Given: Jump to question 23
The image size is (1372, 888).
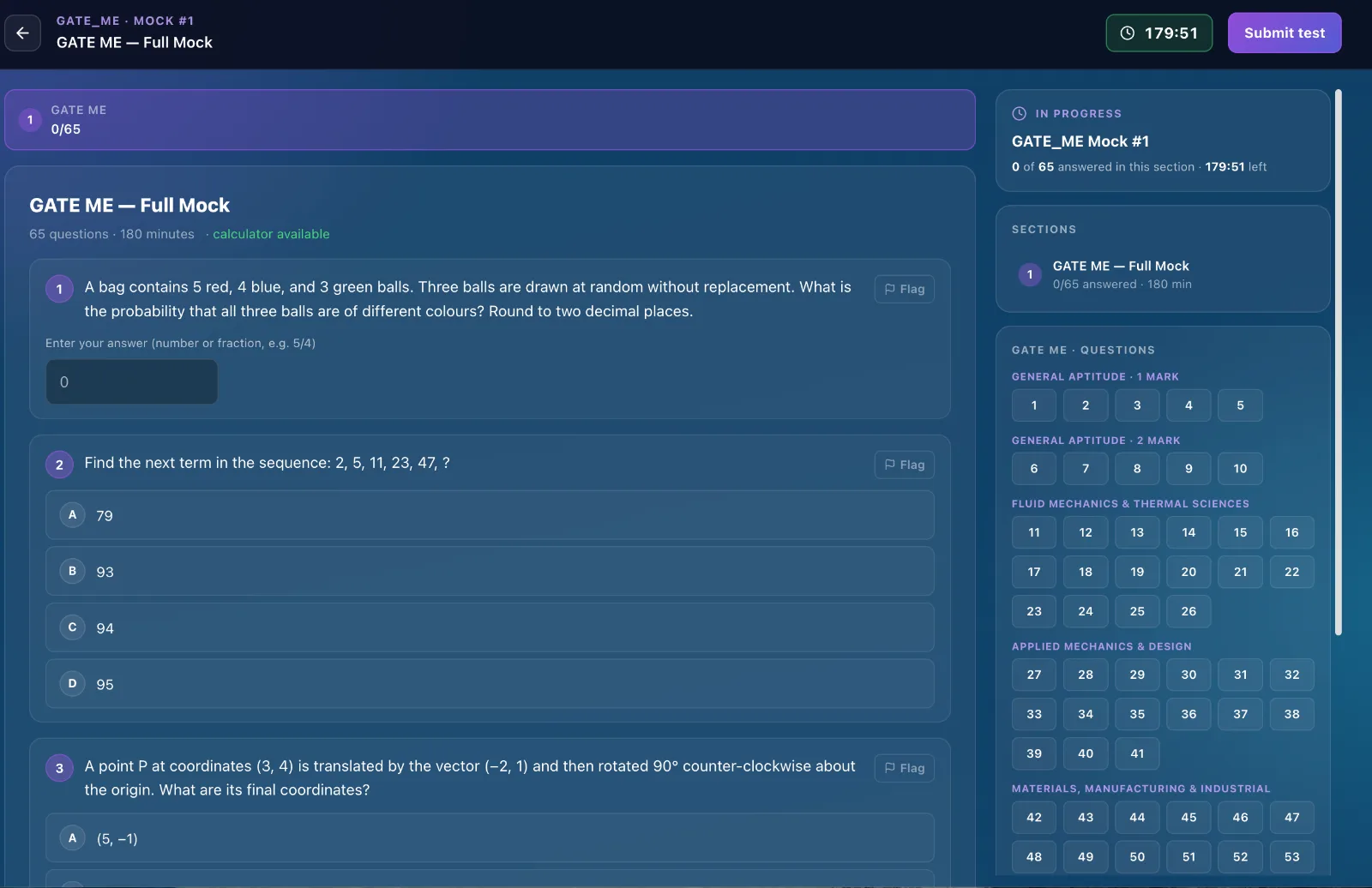Looking at the screenshot, I should [x=1034, y=611].
